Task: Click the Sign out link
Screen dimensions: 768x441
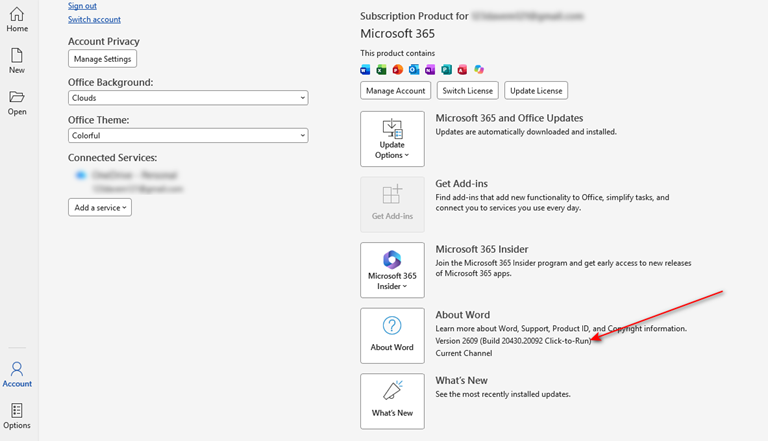Action: click(x=82, y=6)
